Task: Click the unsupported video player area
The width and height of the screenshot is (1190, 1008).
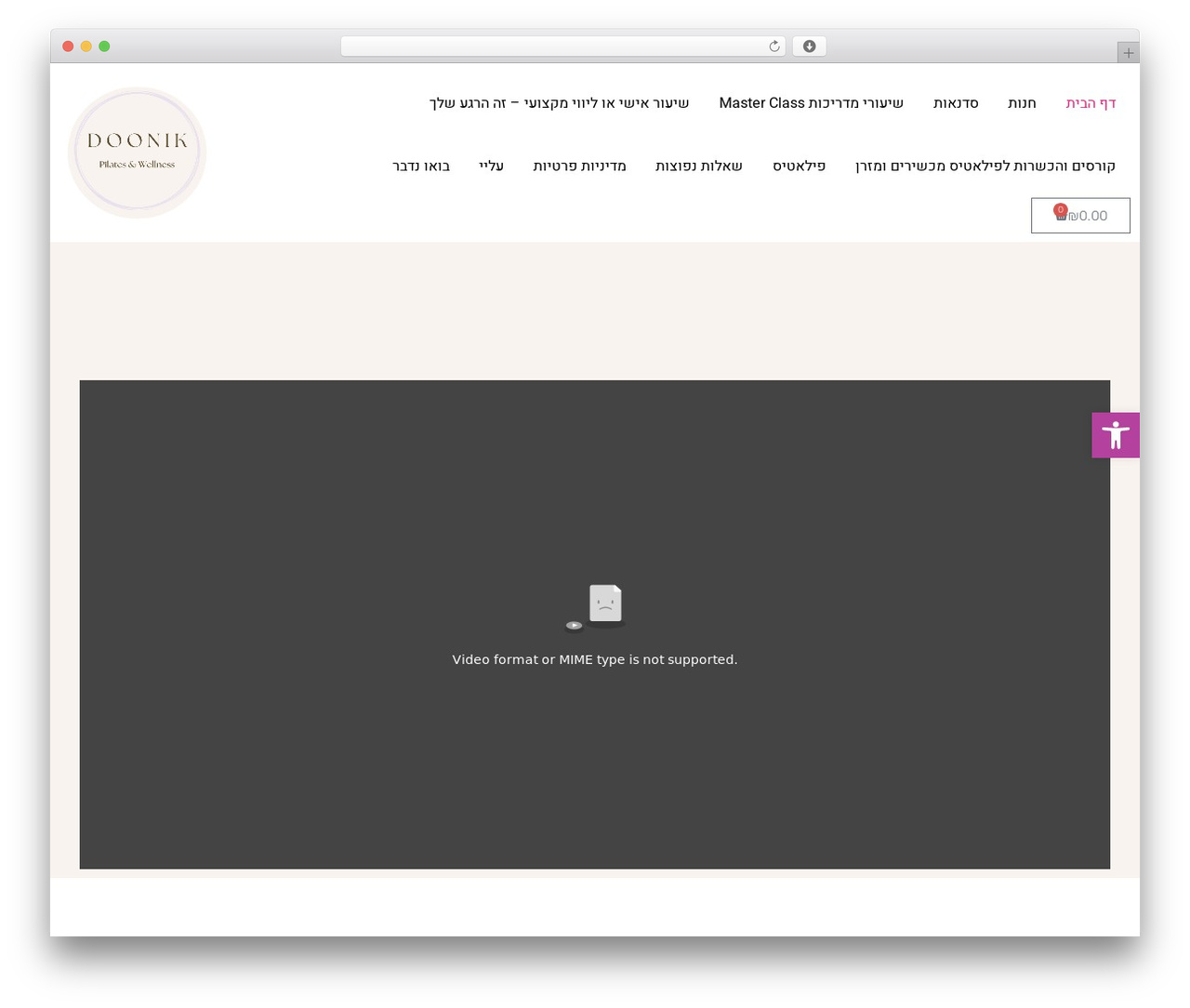Action: (x=595, y=625)
